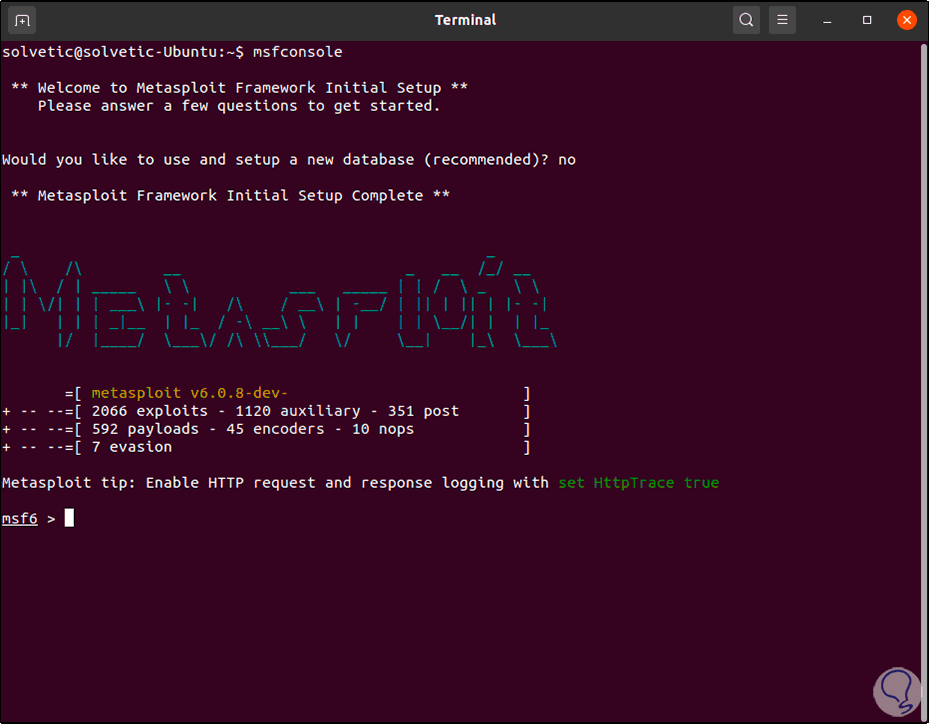Click 'Metasploit Framework Initial Setup Complete'

(230, 196)
